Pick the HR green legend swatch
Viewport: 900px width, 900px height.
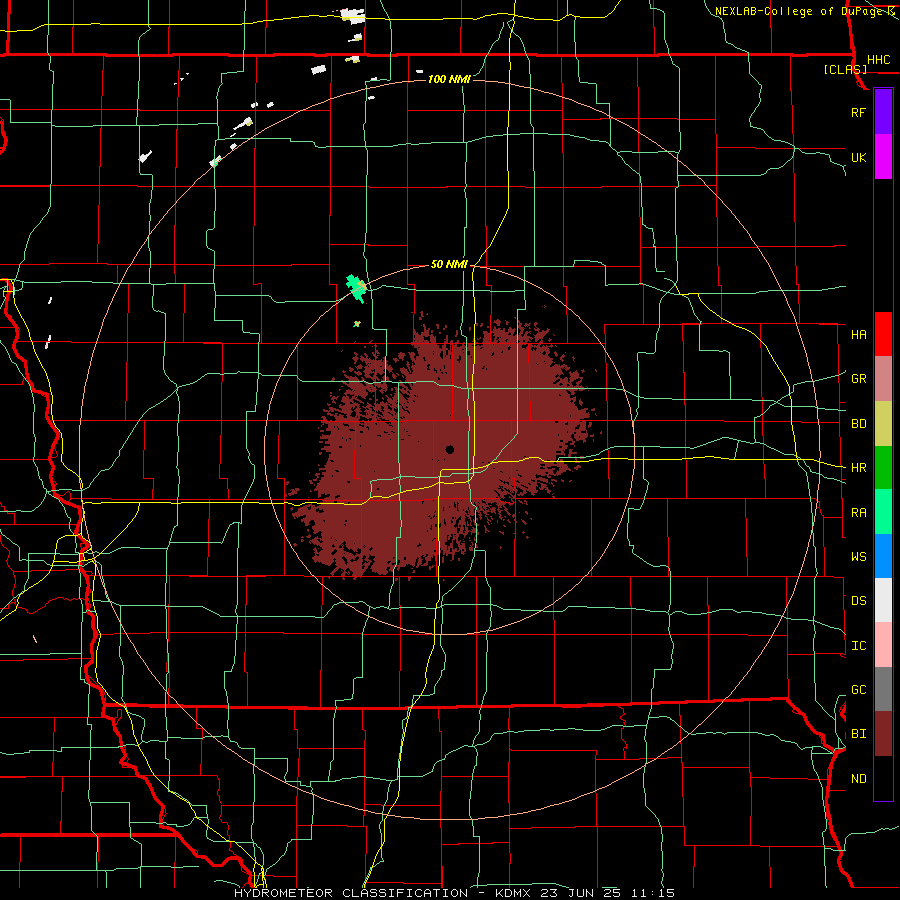[x=883, y=467]
